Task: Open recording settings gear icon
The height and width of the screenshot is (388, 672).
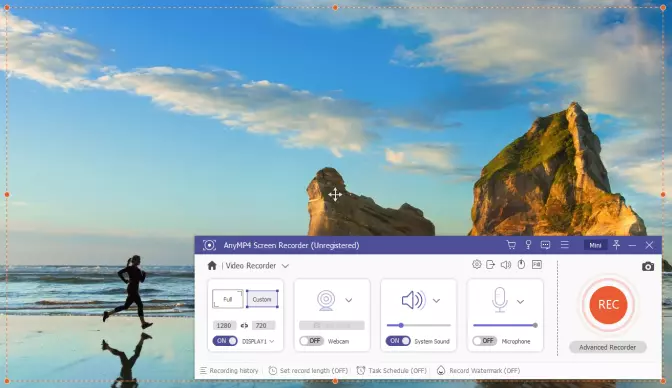Action: [476, 265]
